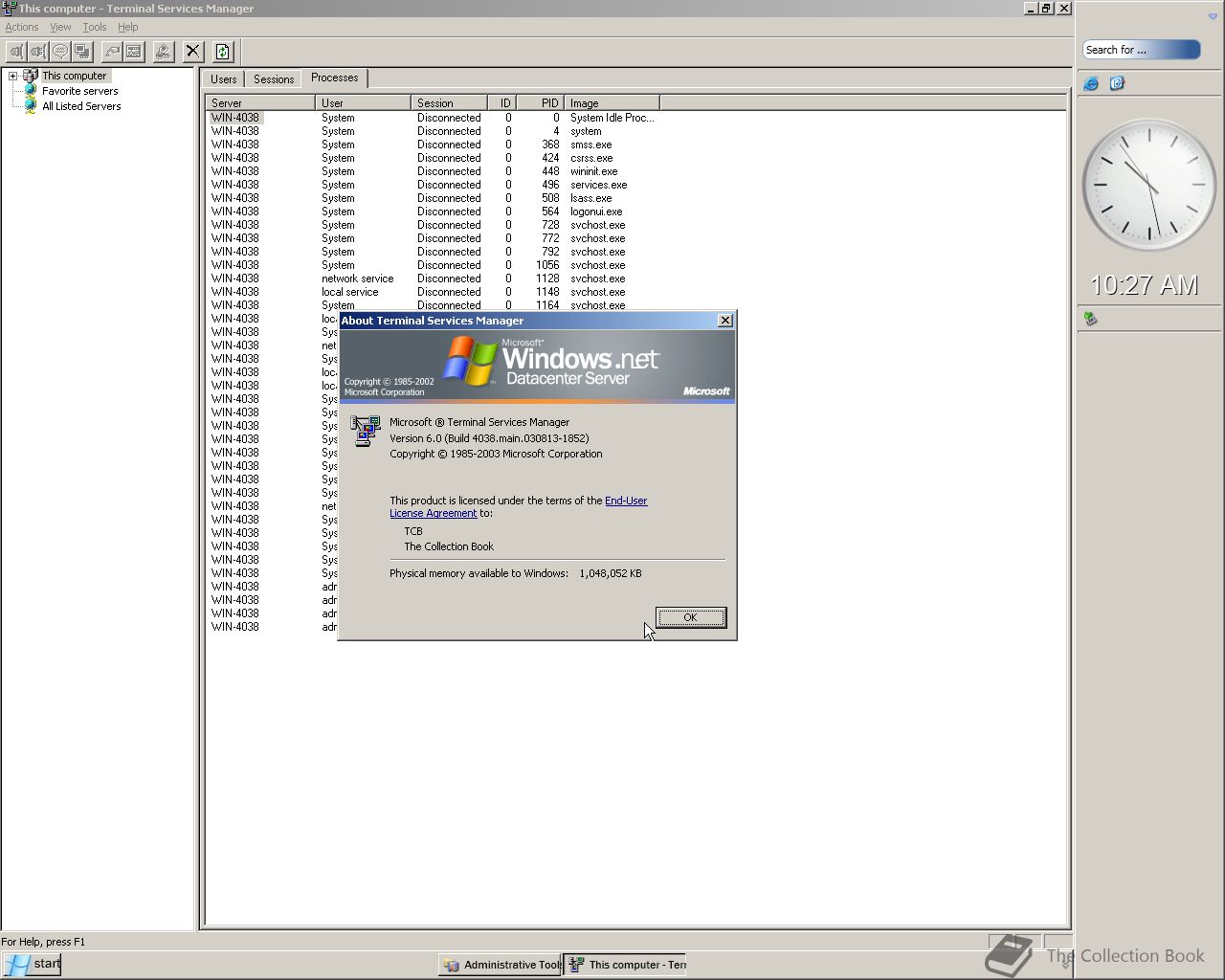Select the Processes tab
The image size is (1225, 980).
(x=335, y=78)
